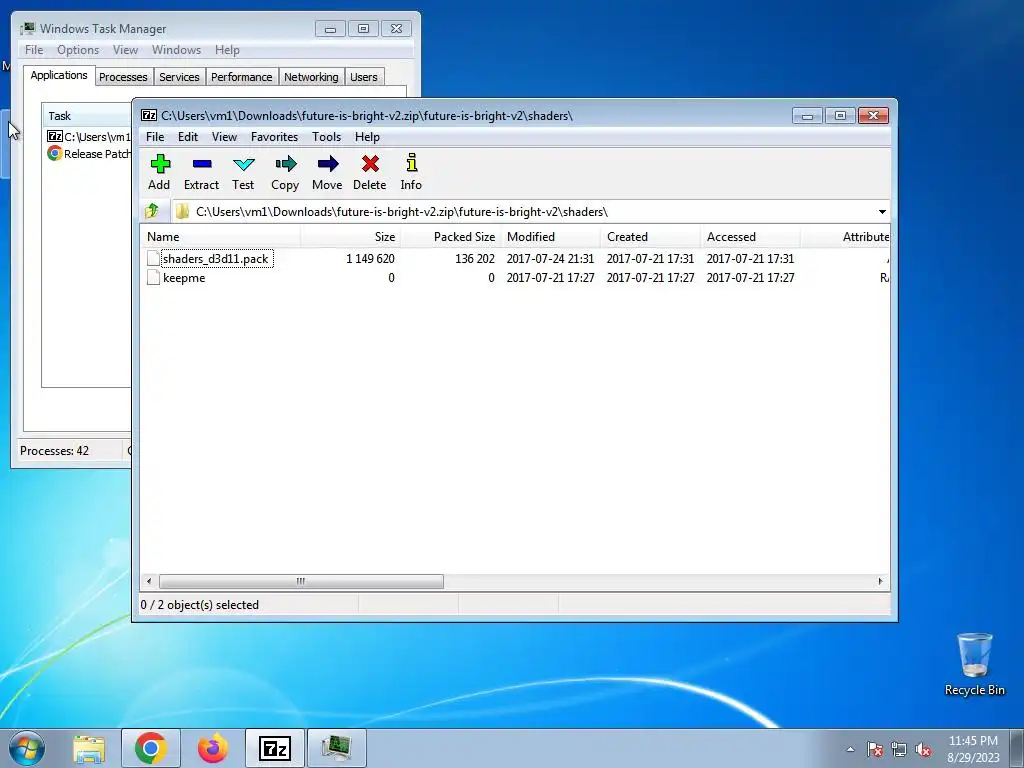The image size is (1024, 768).
Task: Expand the 7-Zip address path dropdown
Action: (x=882, y=212)
